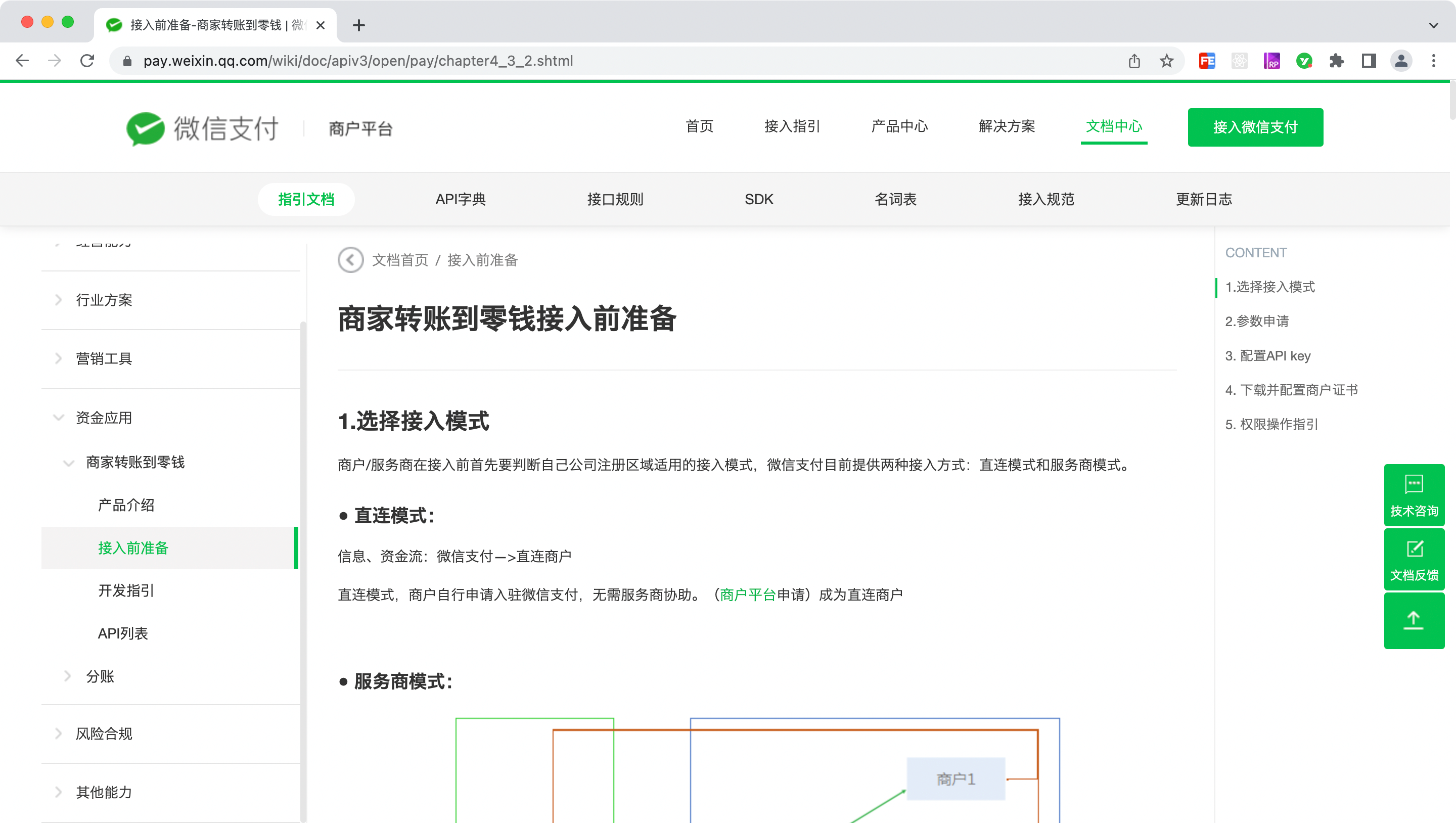Bookmark the page with the star icon
Image resolution: width=1456 pixels, height=823 pixels.
[x=1167, y=61]
